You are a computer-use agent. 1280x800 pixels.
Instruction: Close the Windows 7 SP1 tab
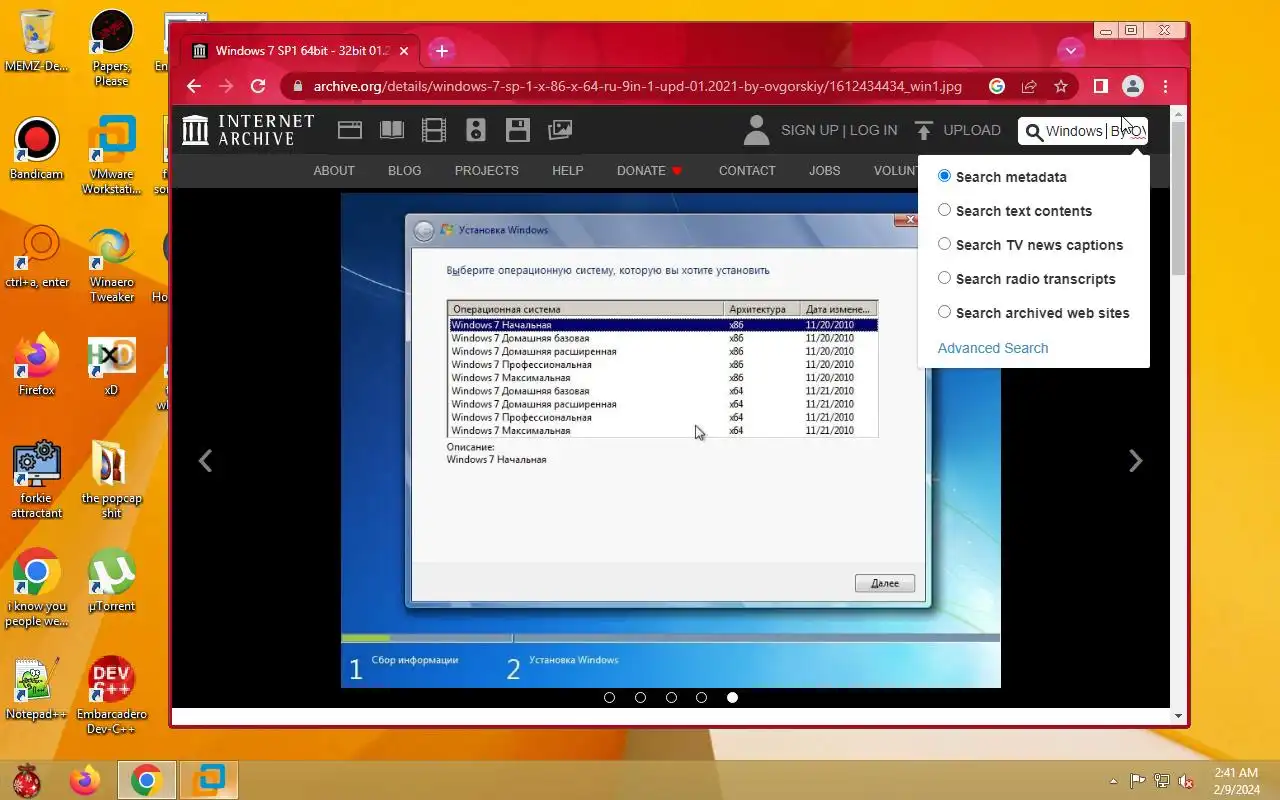coord(404,51)
